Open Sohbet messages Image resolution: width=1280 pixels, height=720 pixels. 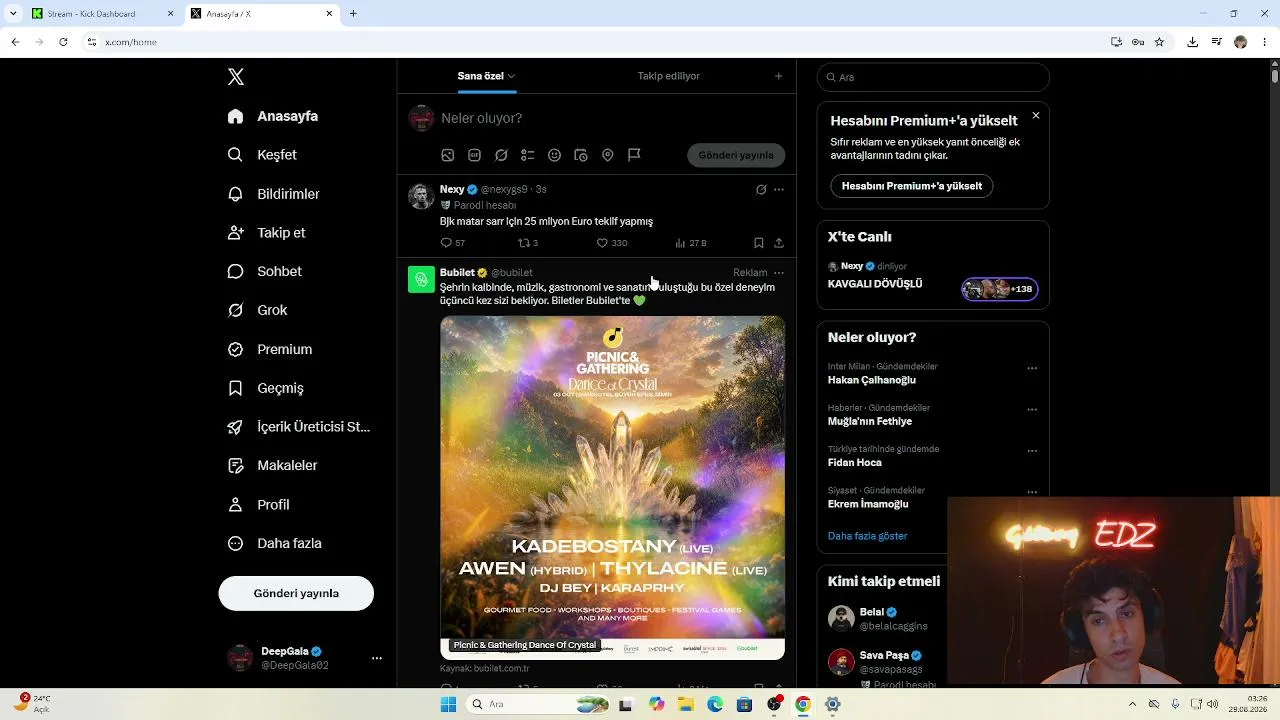(265, 271)
